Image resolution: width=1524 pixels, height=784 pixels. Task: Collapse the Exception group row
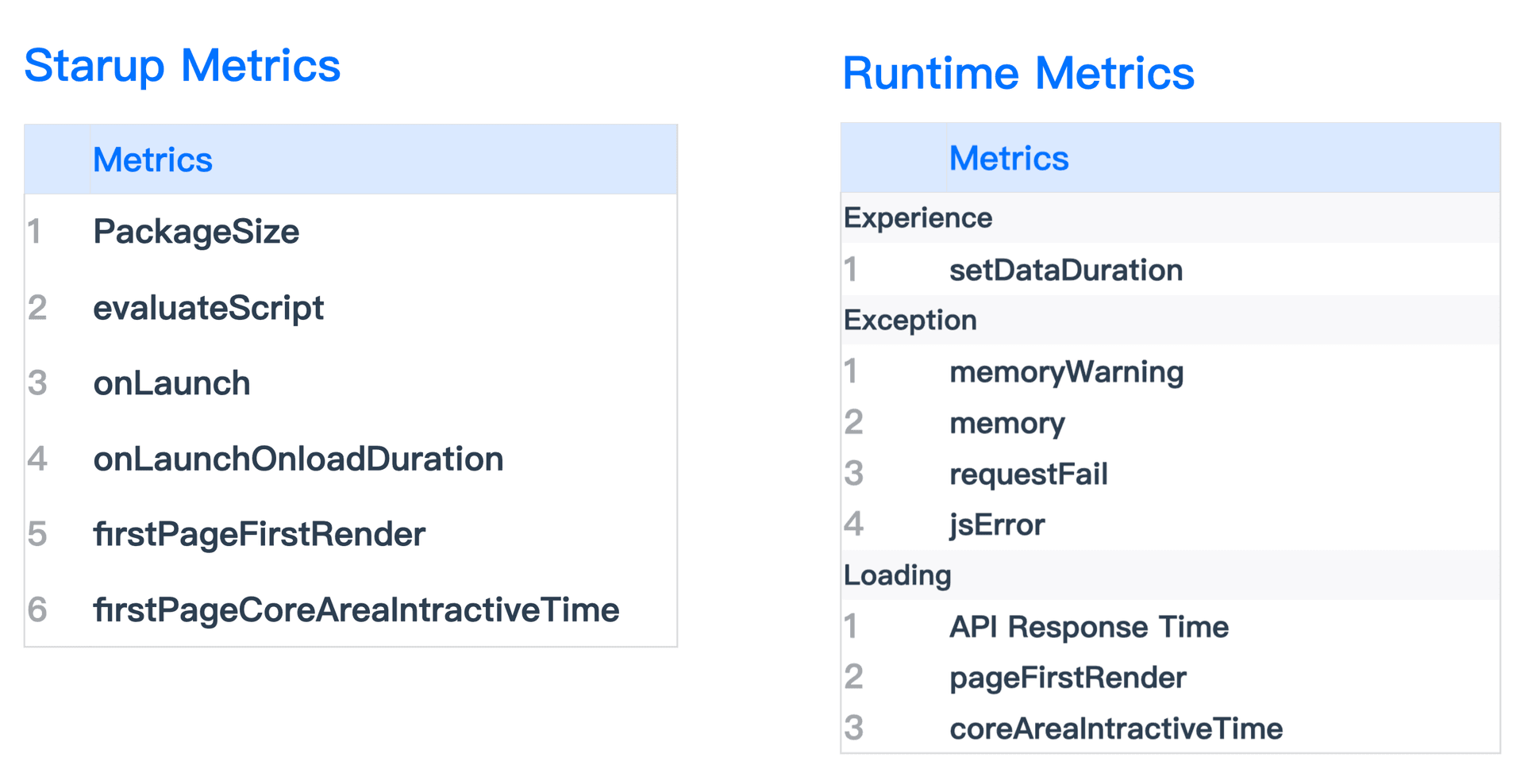[910, 320]
